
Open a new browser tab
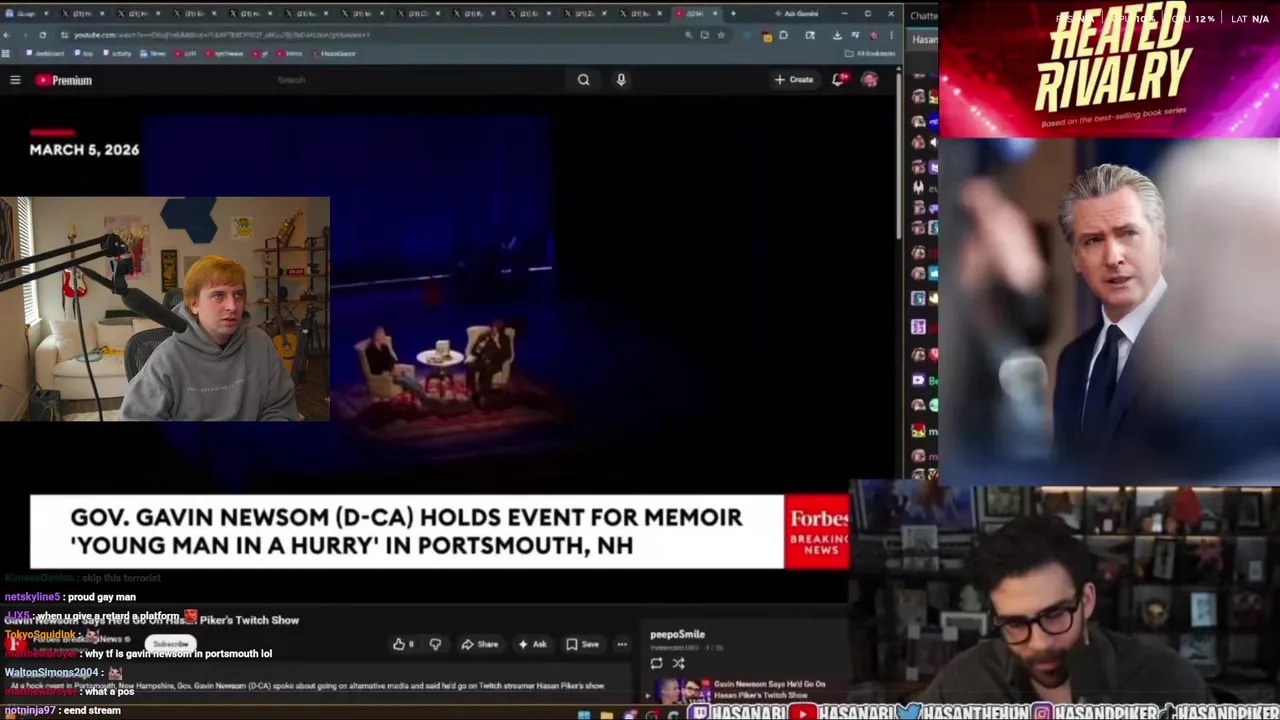pyautogui.click(x=733, y=14)
